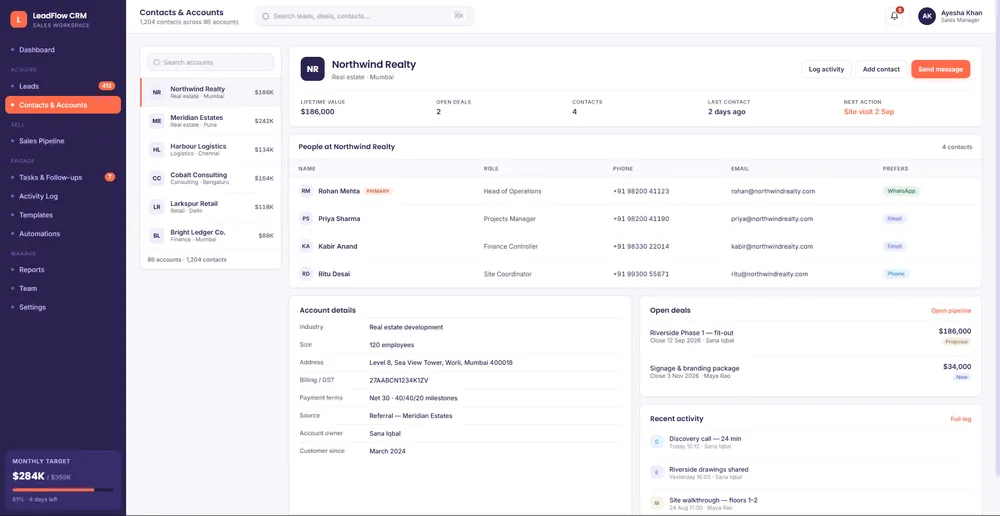The image size is (1000, 516).
Task: Select the Bright Ledger Co. account row
Action: tap(210, 235)
